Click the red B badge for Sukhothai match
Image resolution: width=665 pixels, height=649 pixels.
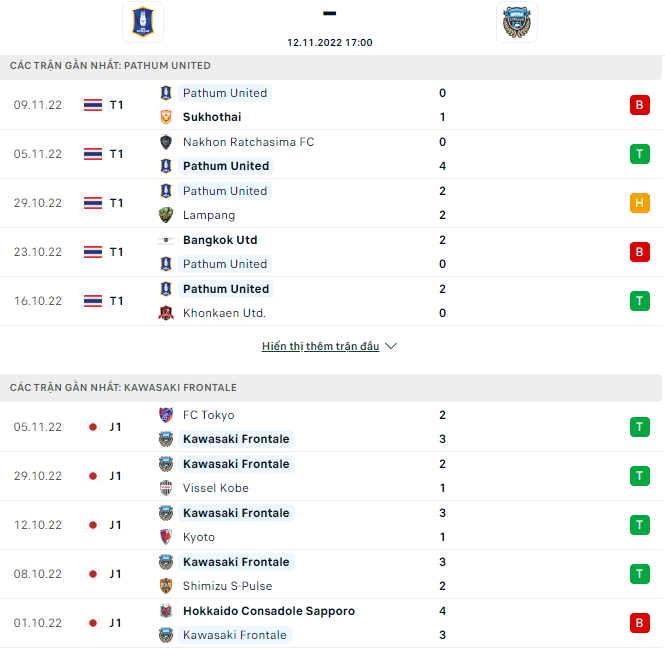639,105
